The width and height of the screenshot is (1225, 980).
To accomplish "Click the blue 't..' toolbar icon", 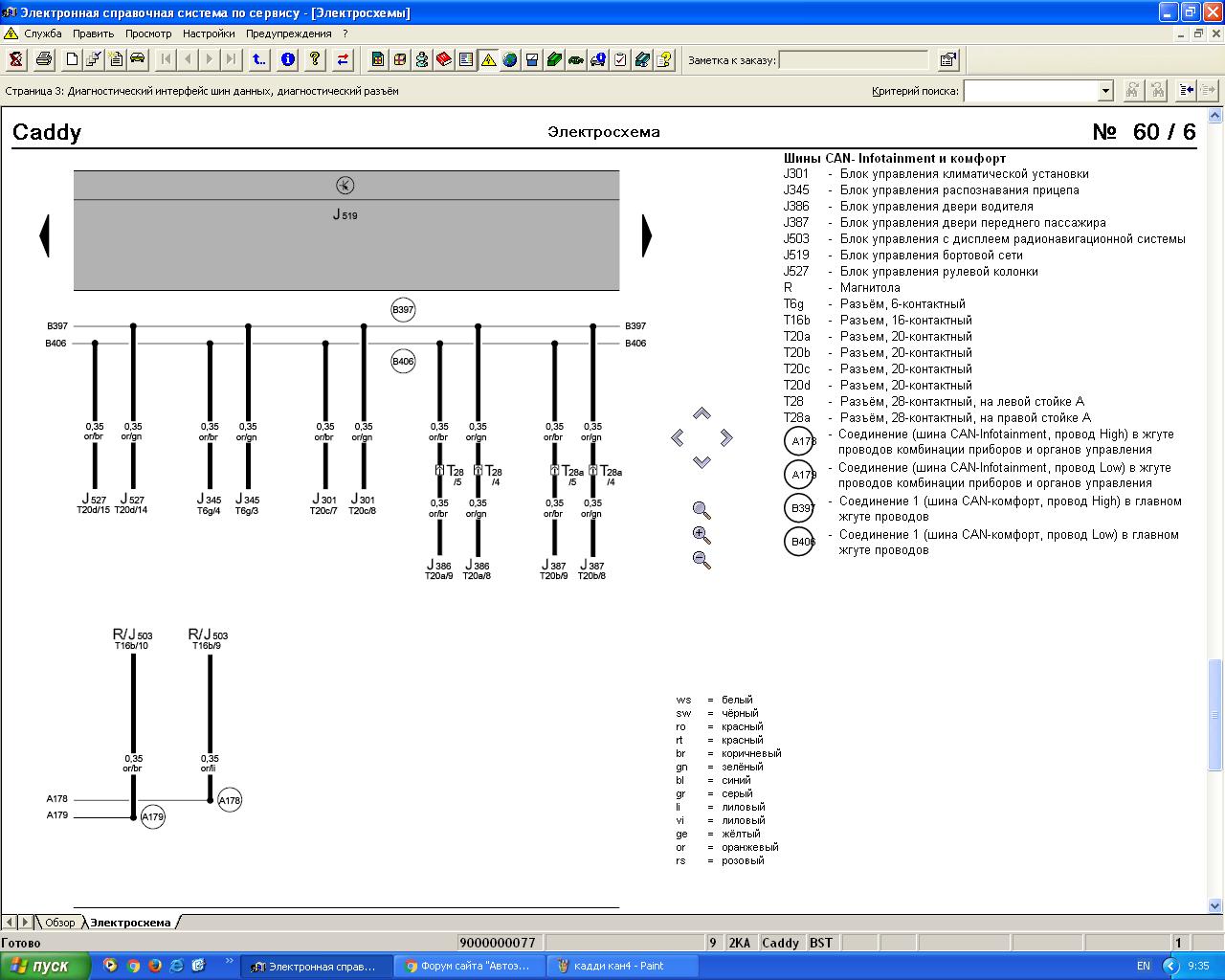I will click(x=258, y=59).
